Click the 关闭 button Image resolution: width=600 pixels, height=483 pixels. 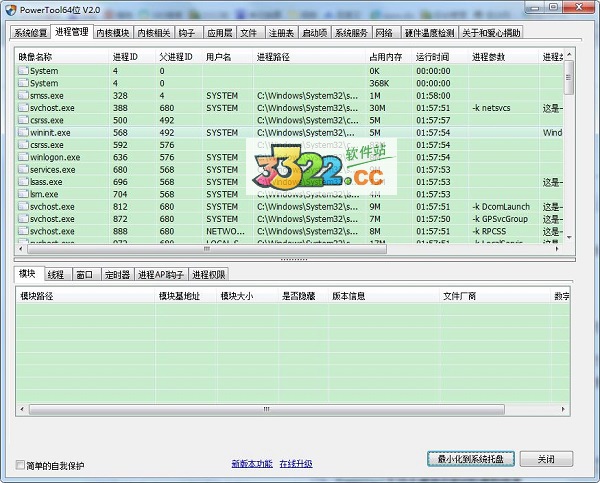point(546,459)
